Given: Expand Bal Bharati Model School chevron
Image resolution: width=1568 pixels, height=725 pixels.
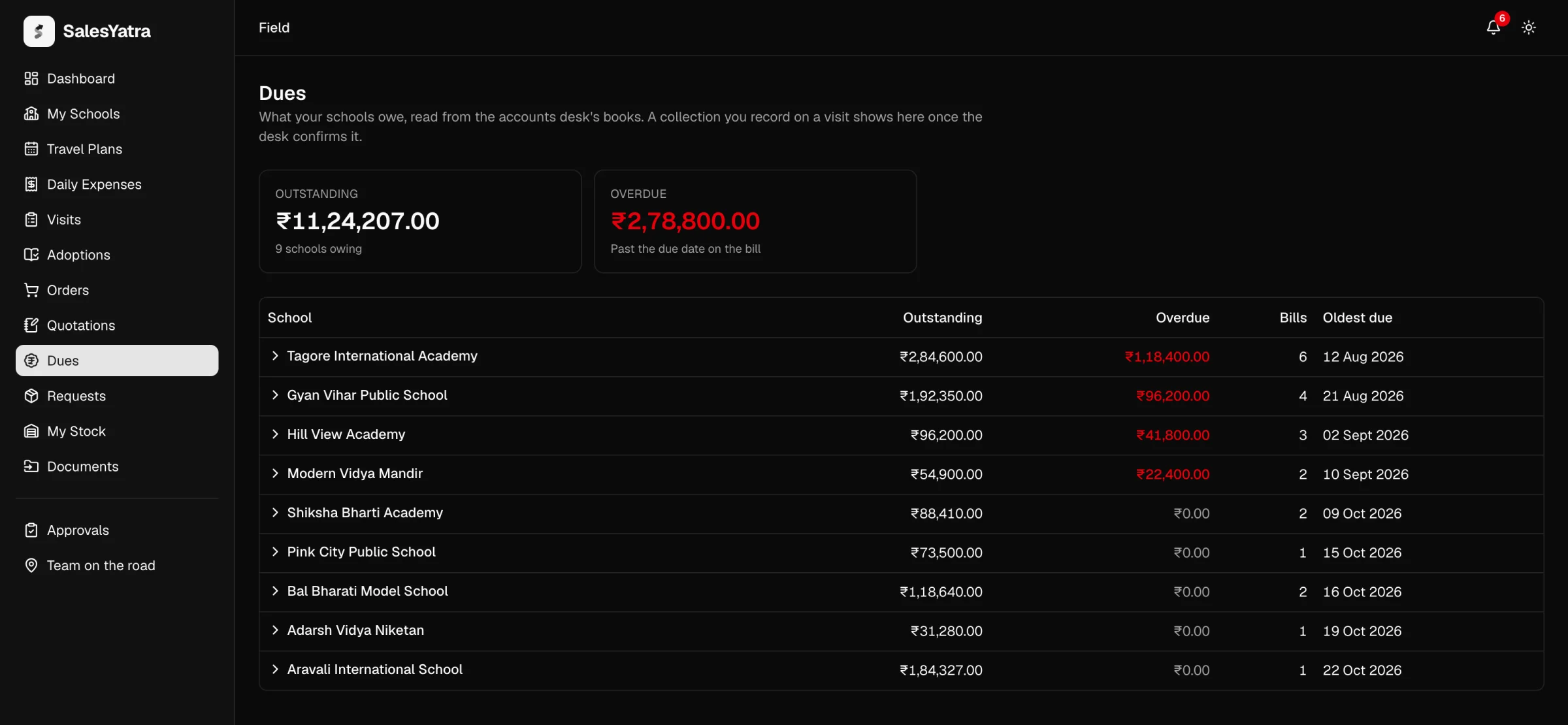Looking at the screenshot, I should point(275,591).
